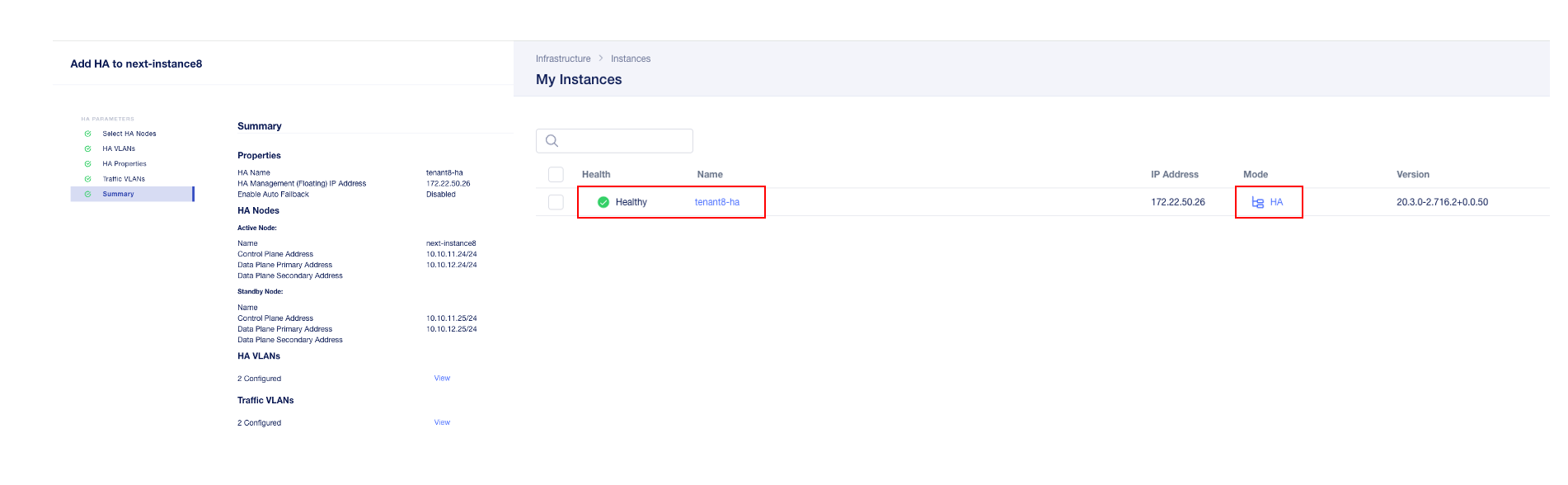The image size is (1568, 485).
Task: Click the 10.10.11.25/24 standby address
Action: pos(452,318)
